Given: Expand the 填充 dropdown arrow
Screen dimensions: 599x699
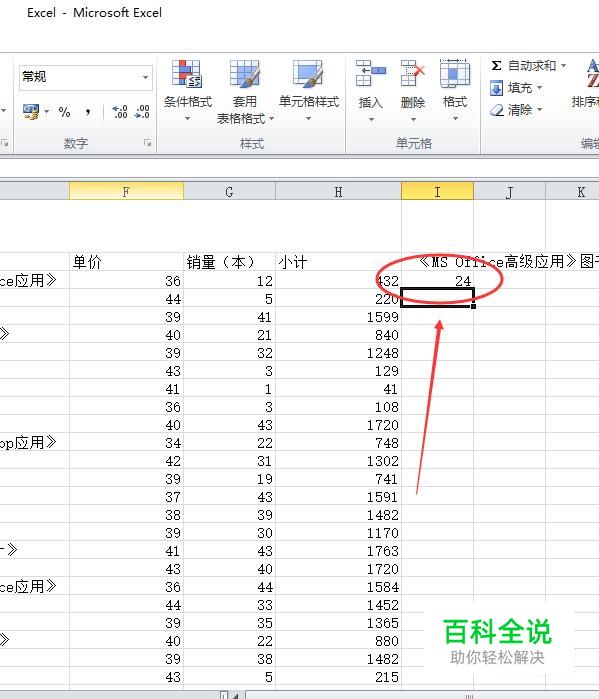Looking at the screenshot, I should click(x=539, y=88).
